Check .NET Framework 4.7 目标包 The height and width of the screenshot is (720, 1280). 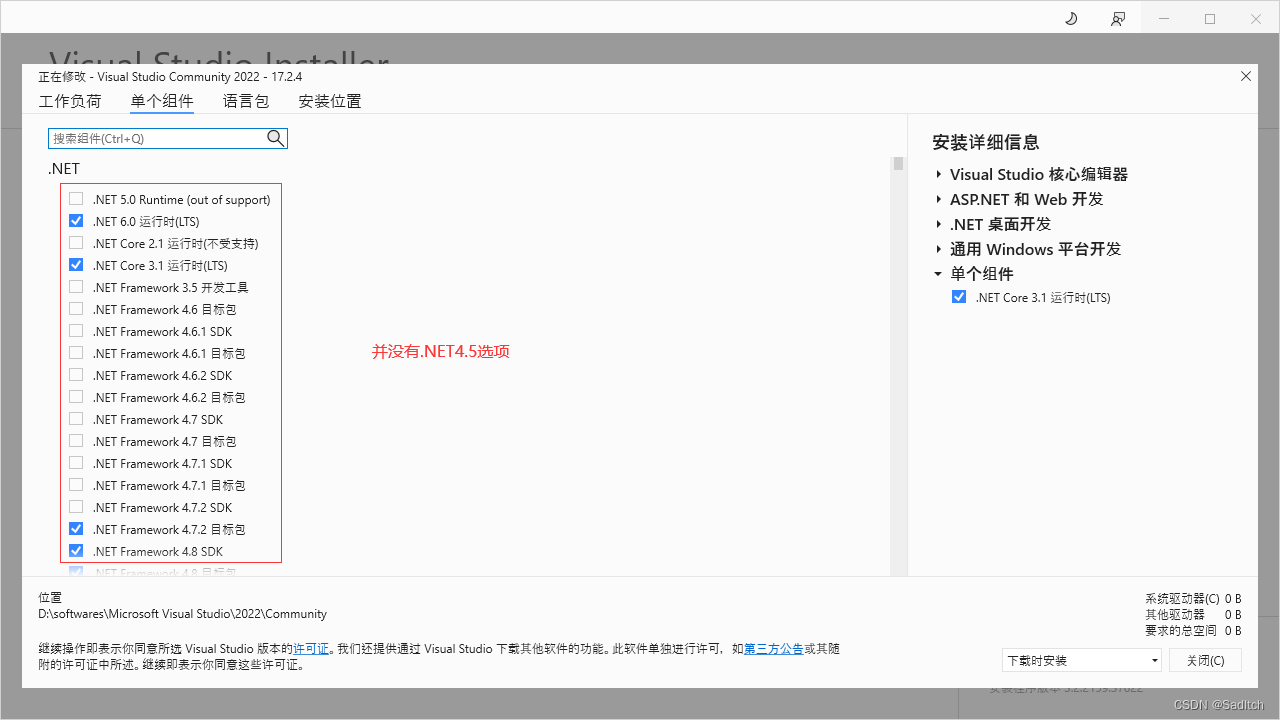(x=76, y=441)
